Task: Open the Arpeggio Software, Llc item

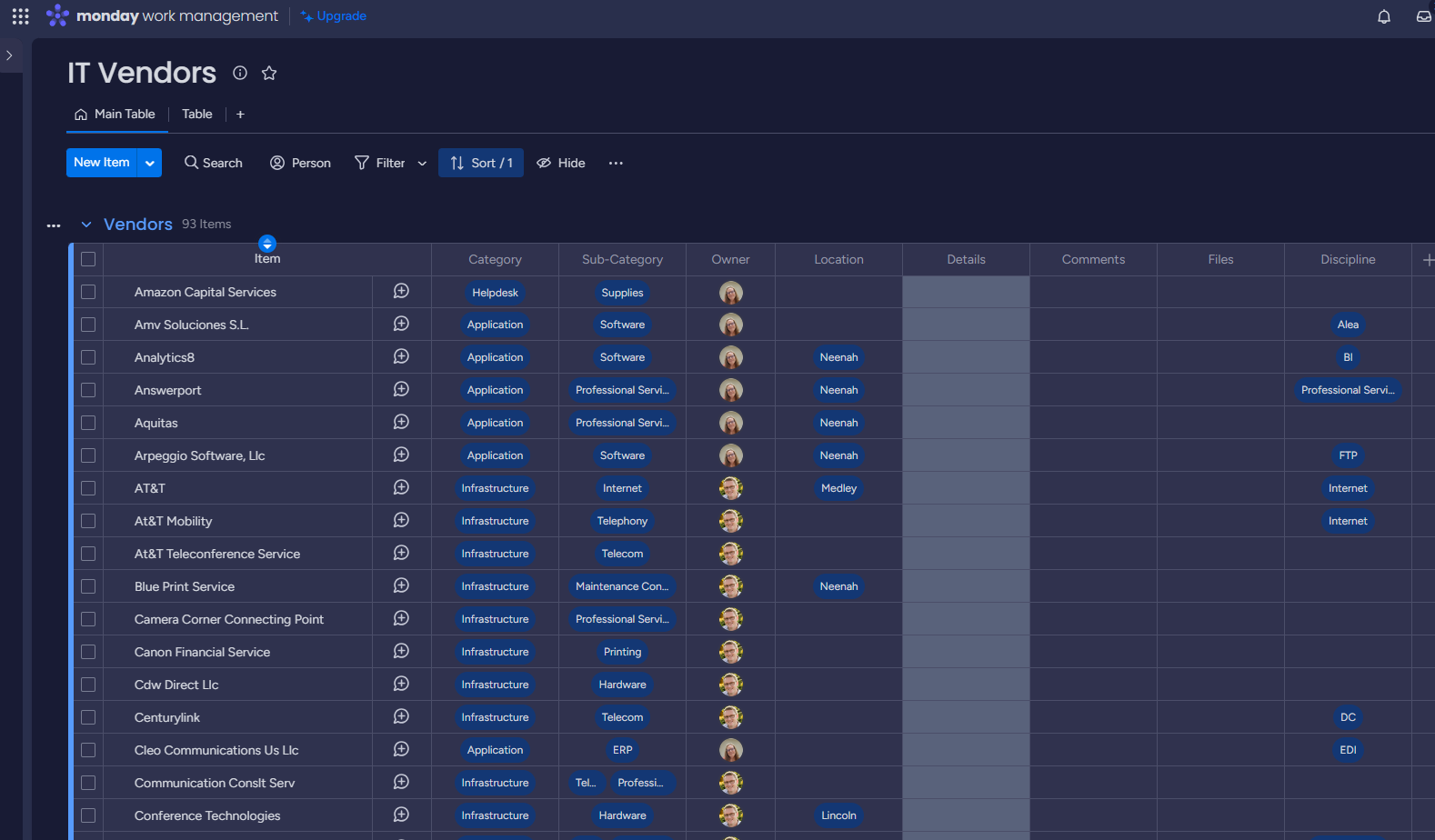Action: [200, 455]
